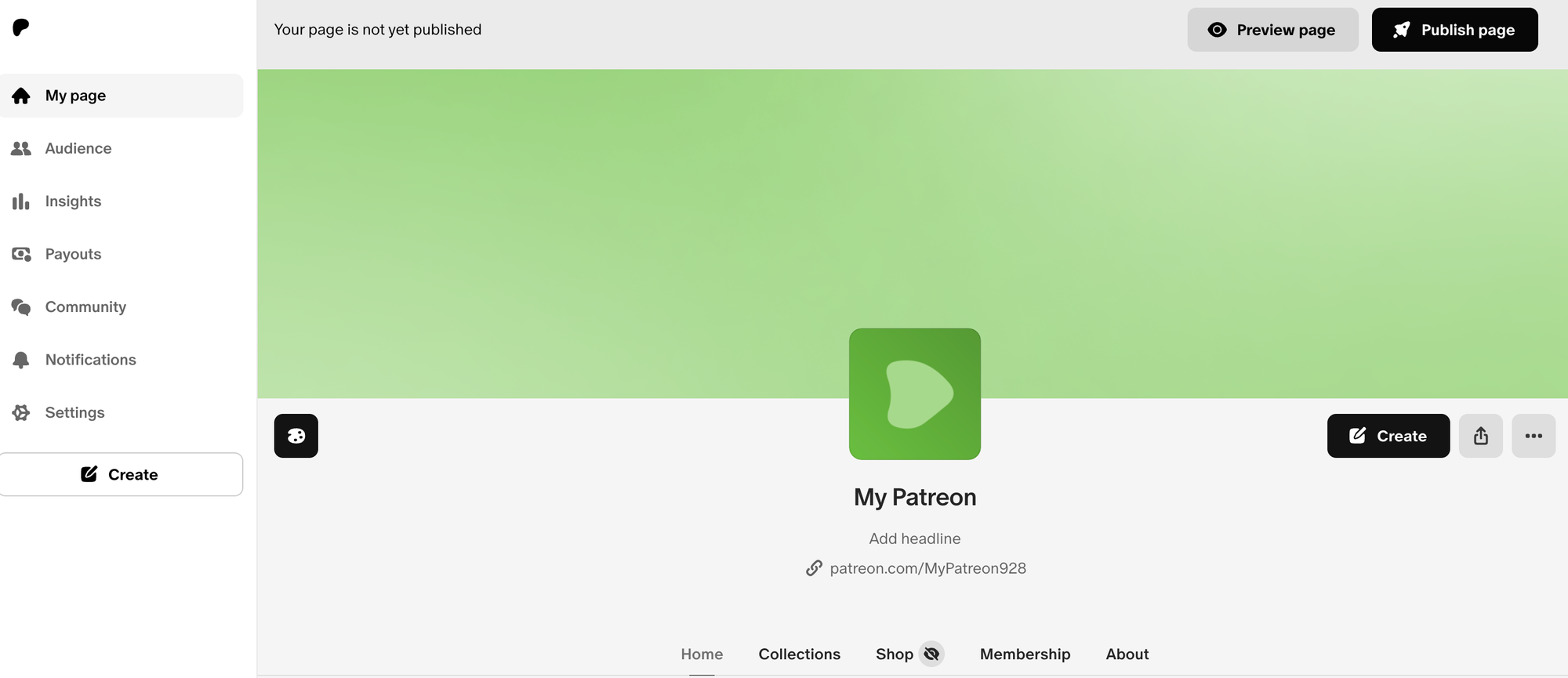Open My page in sidebar
The width and height of the screenshot is (1568, 678).
click(122, 96)
